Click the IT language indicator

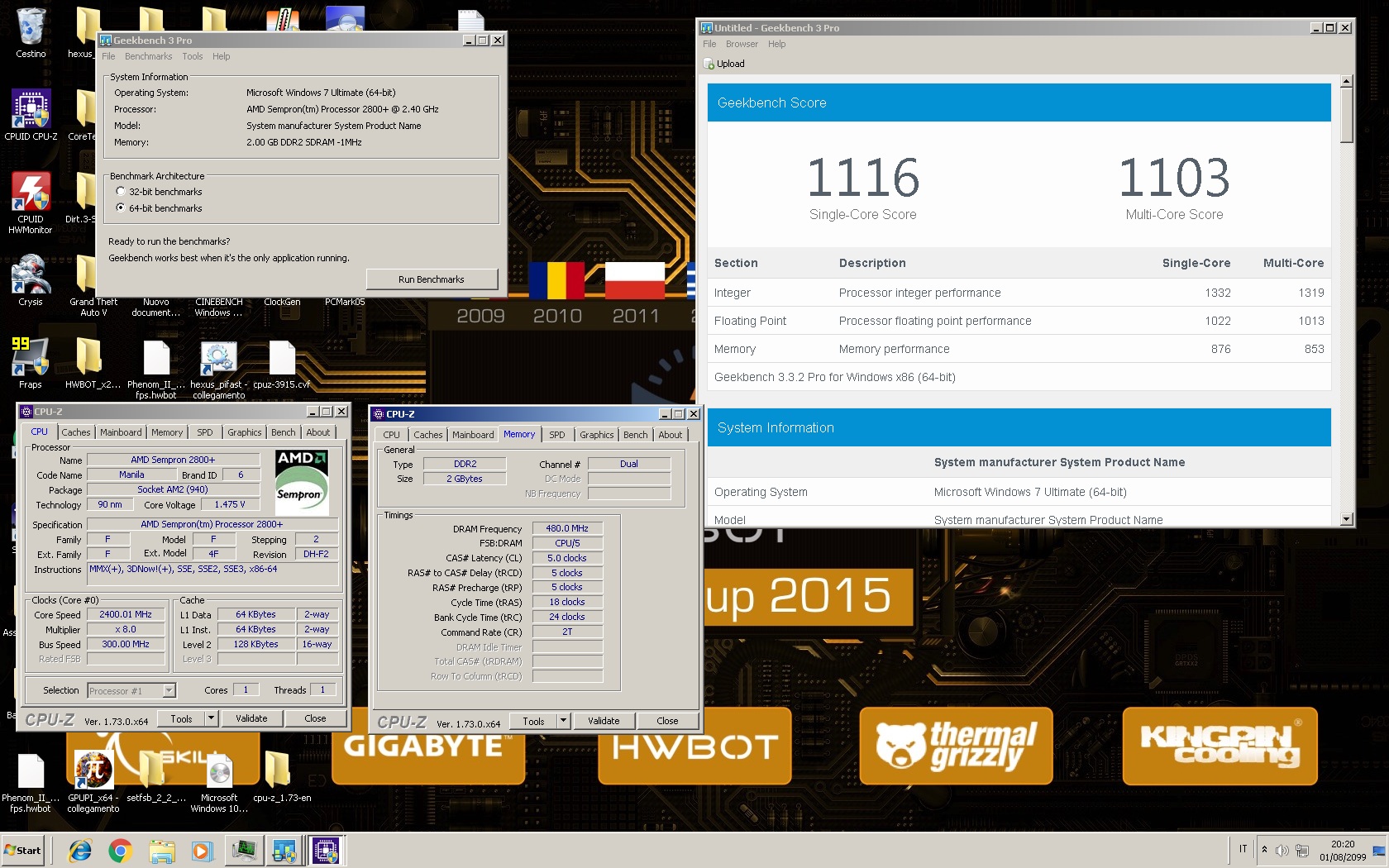coord(1243,850)
